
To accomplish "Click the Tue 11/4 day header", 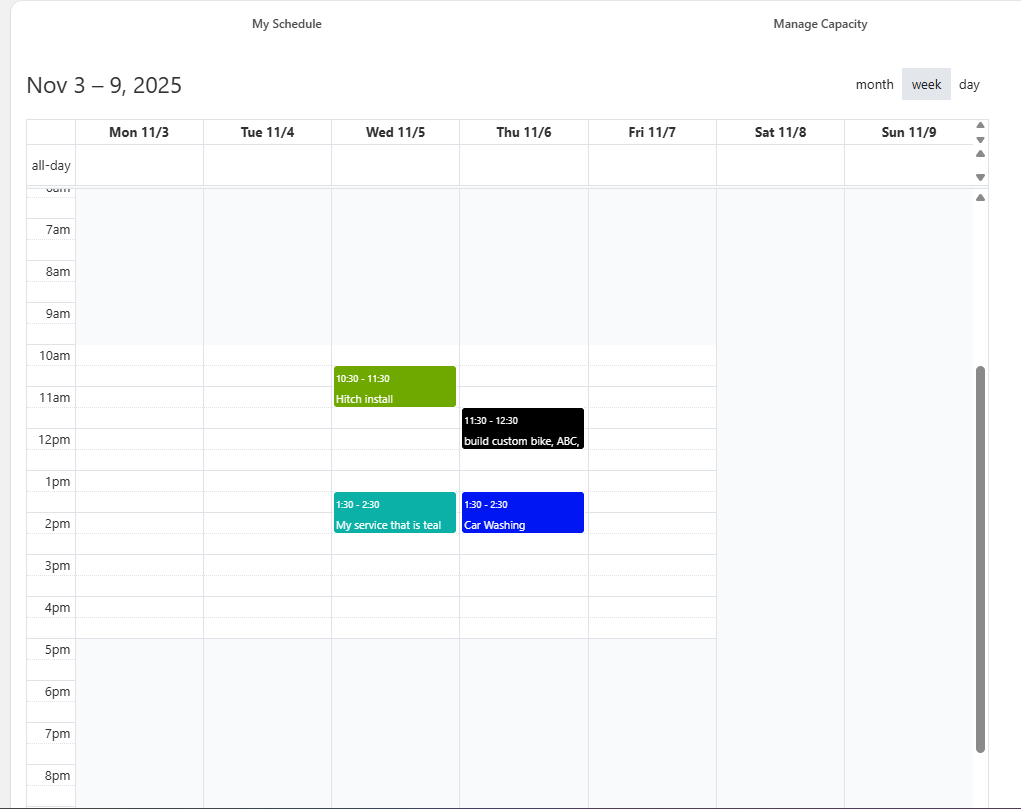I will pos(267,133).
